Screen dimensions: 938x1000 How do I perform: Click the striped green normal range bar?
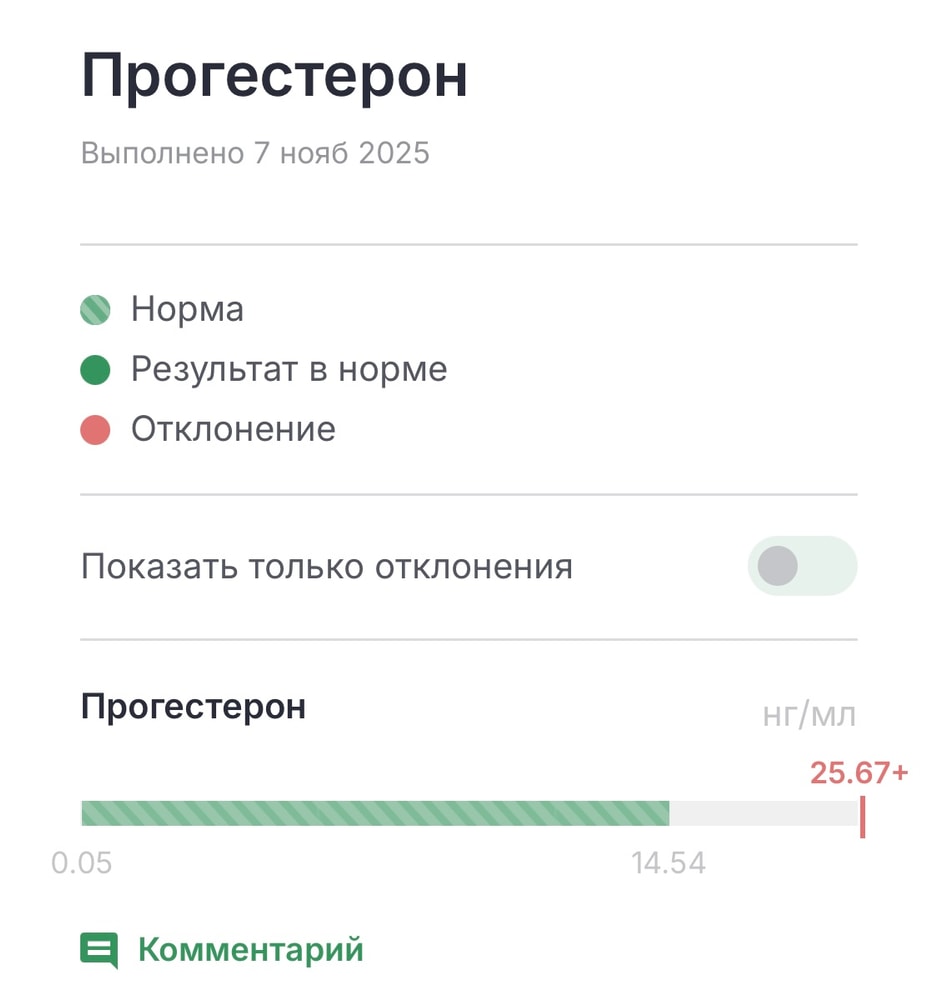tap(375, 813)
